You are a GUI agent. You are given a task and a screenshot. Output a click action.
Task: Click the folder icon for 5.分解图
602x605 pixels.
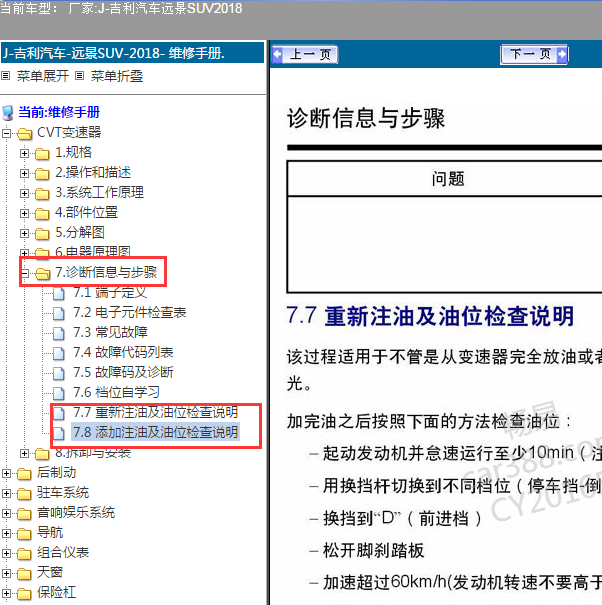(x=42, y=234)
